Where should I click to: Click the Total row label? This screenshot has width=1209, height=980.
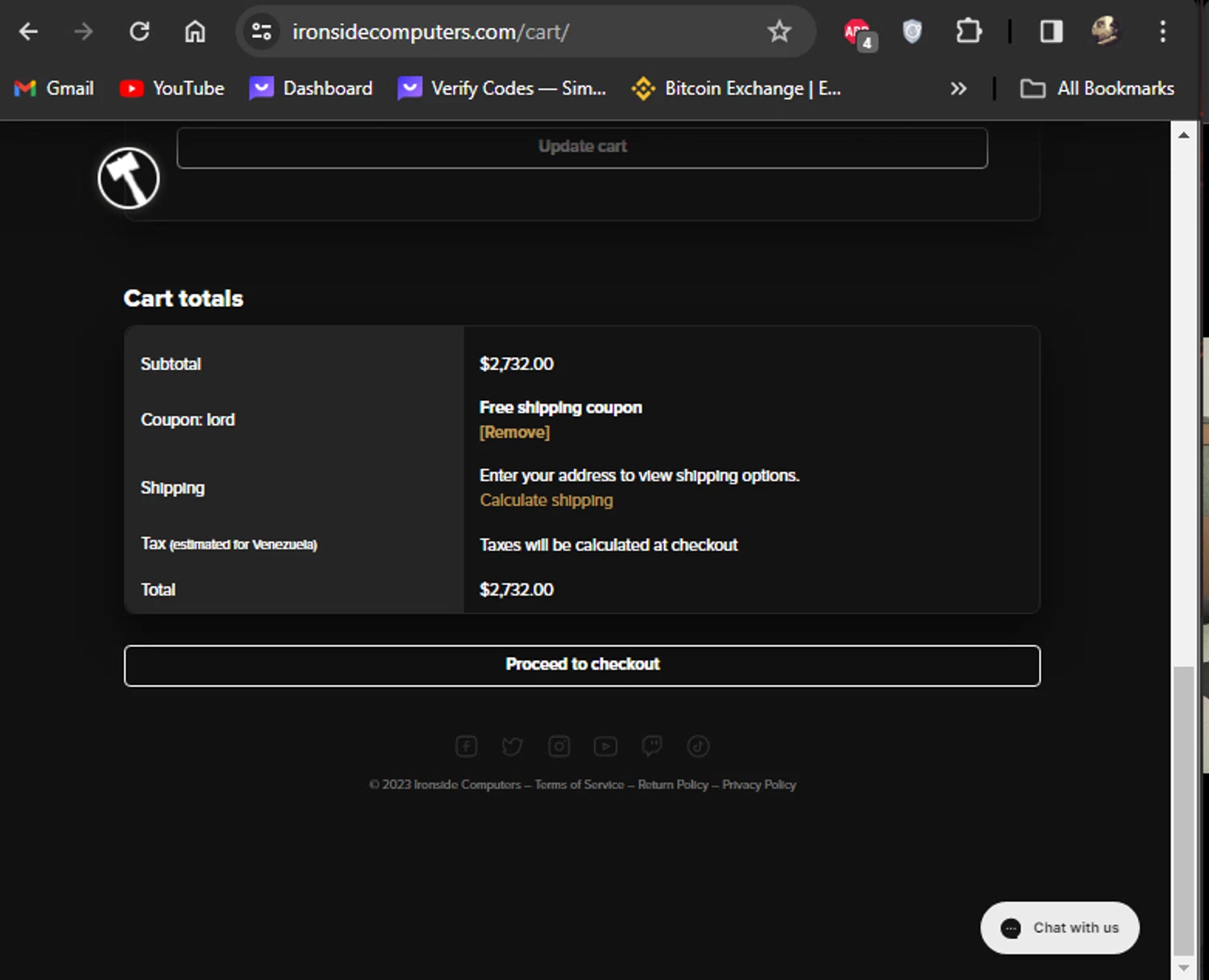tap(158, 590)
